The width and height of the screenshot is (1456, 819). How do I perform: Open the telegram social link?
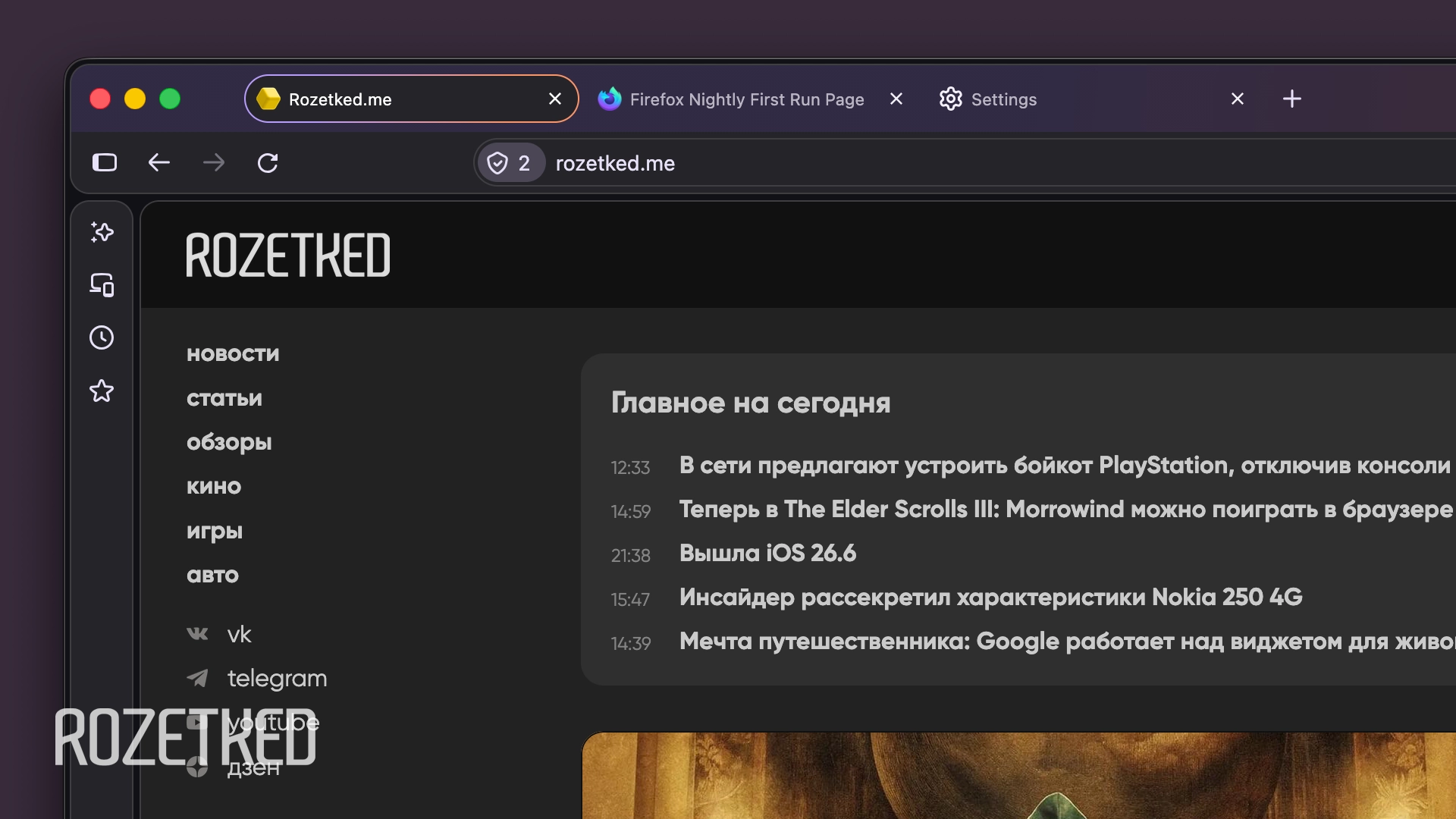pyautogui.click(x=278, y=678)
